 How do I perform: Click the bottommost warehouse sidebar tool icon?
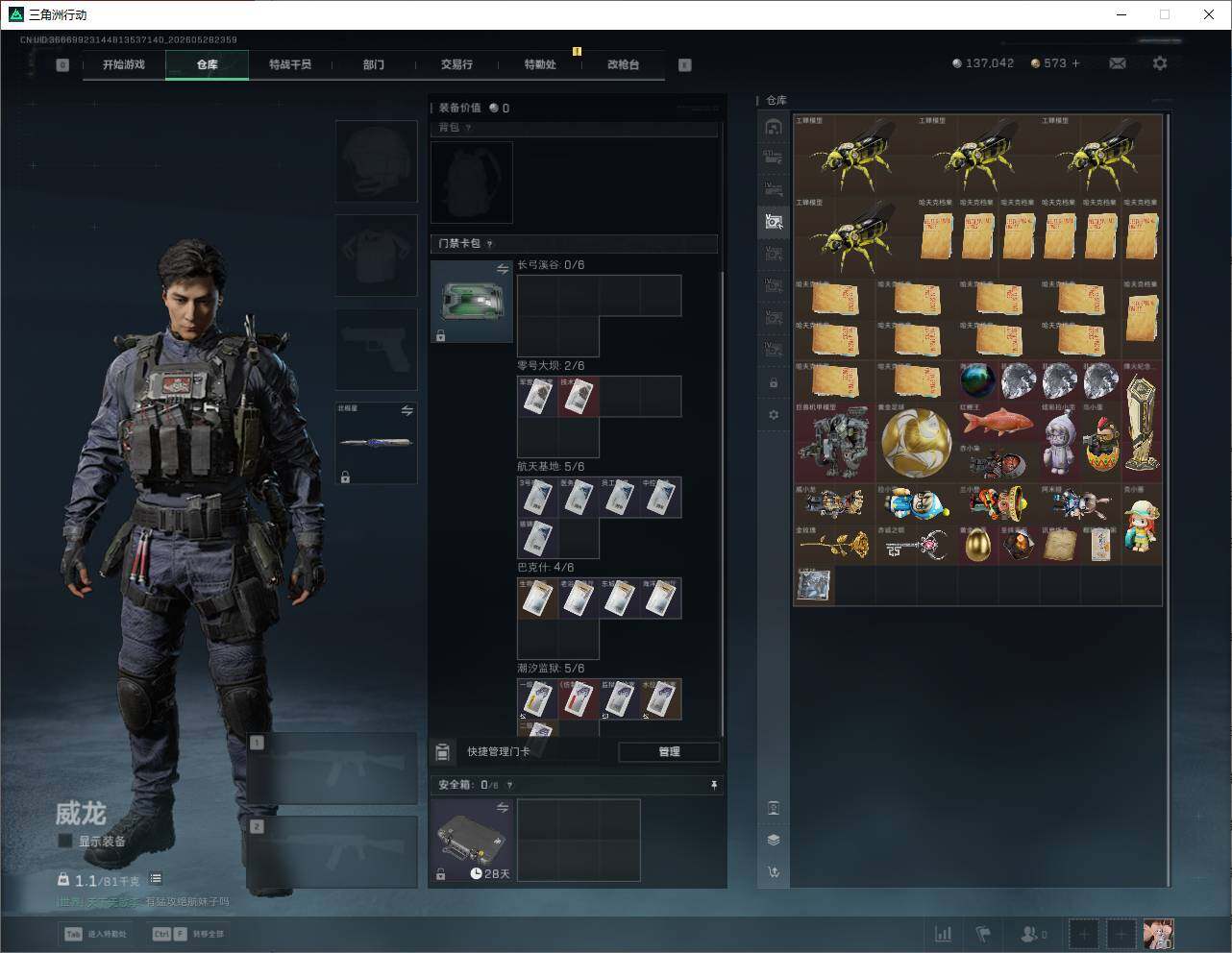[774, 872]
